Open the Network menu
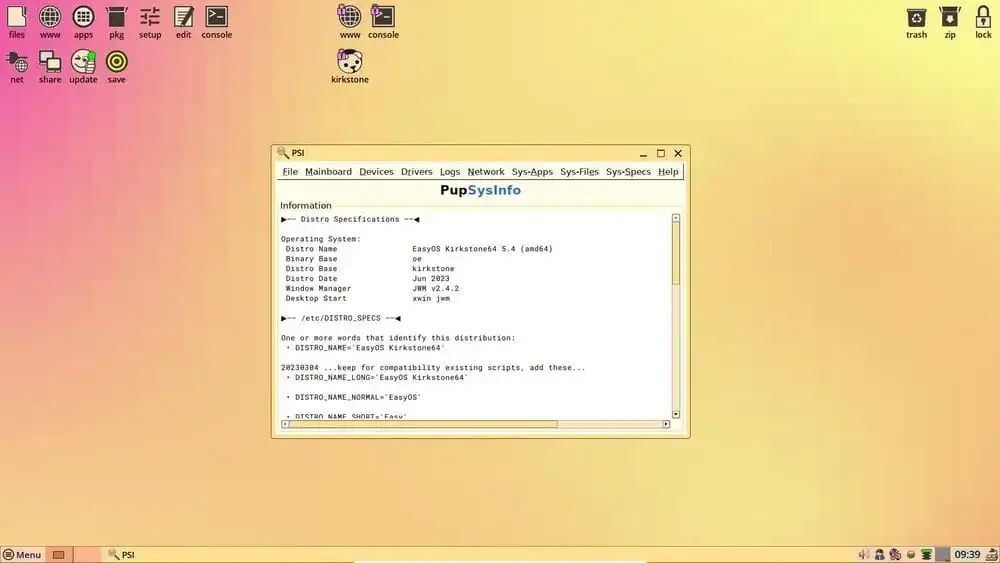1000x563 pixels. (486, 172)
